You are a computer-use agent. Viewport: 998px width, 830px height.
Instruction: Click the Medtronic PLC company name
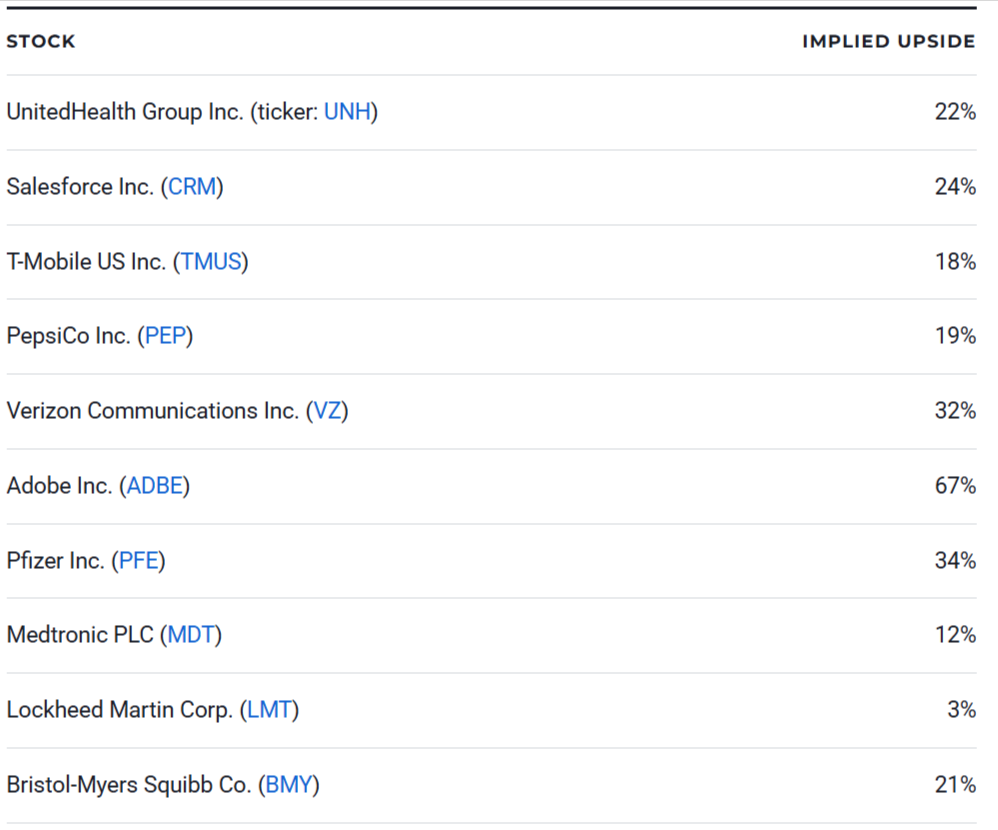(x=80, y=635)
